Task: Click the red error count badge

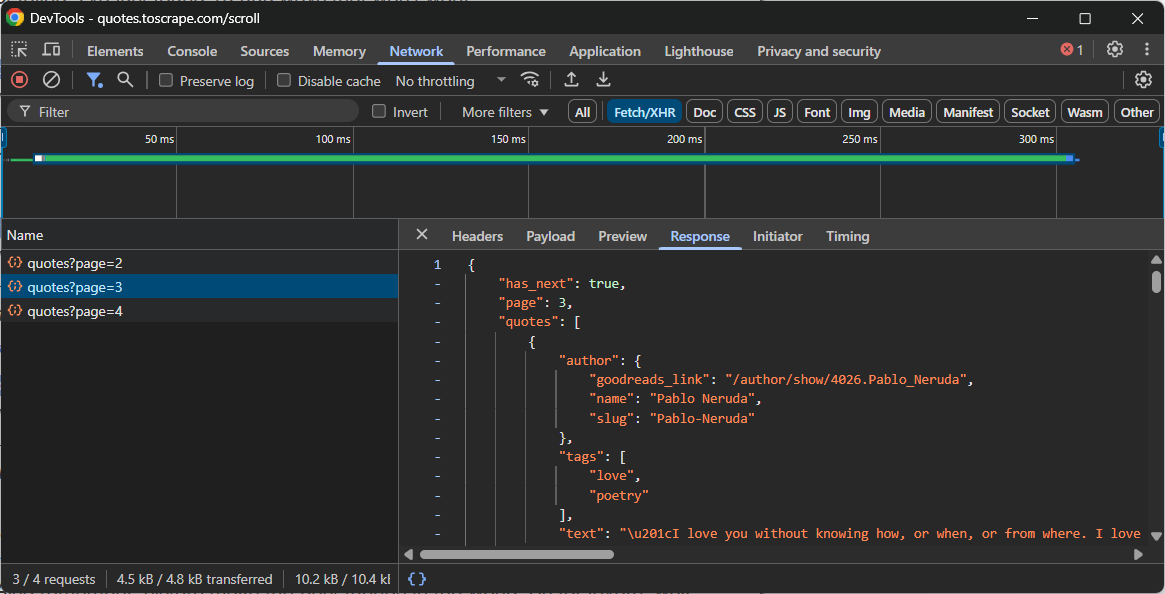Action: pos(1072,50)
